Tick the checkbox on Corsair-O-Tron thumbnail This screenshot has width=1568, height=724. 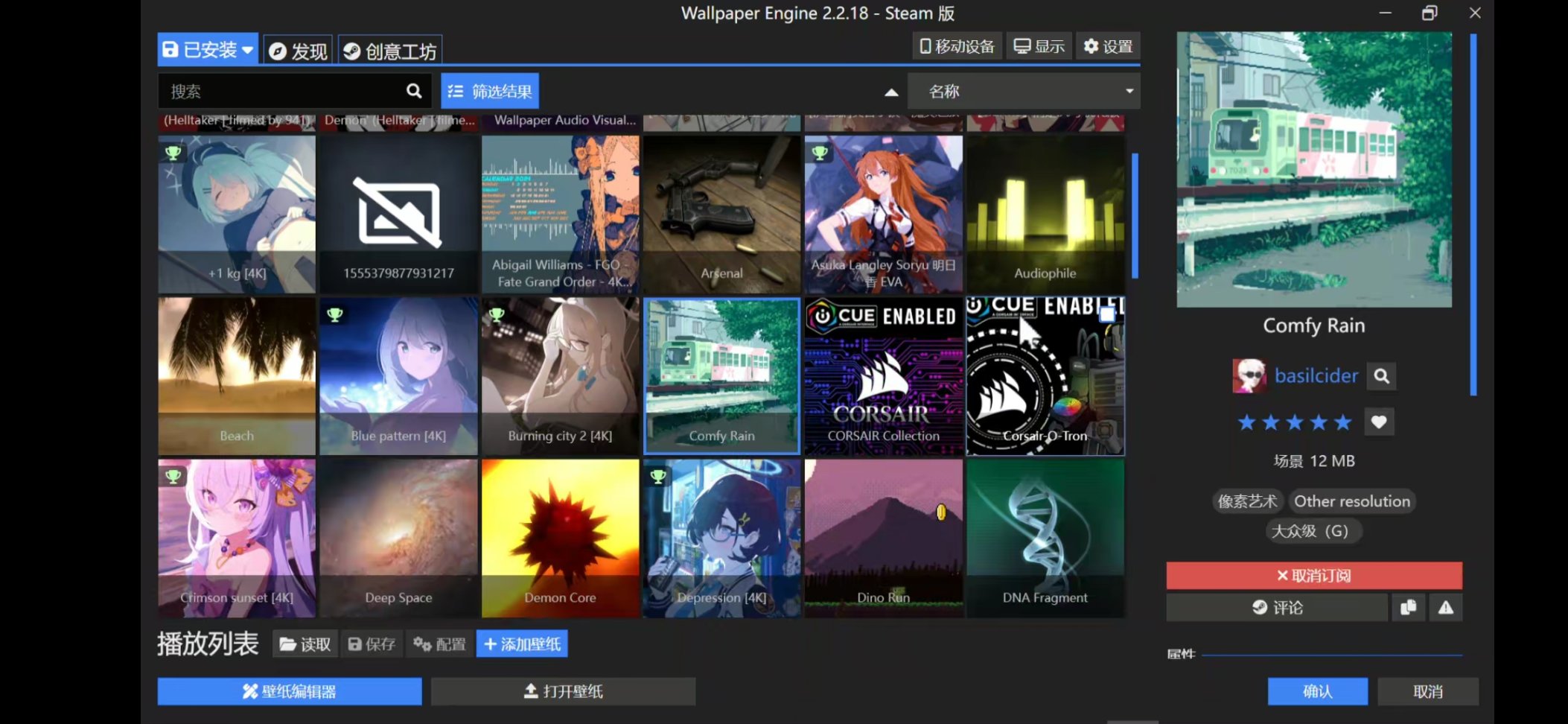coord(1107,314)
